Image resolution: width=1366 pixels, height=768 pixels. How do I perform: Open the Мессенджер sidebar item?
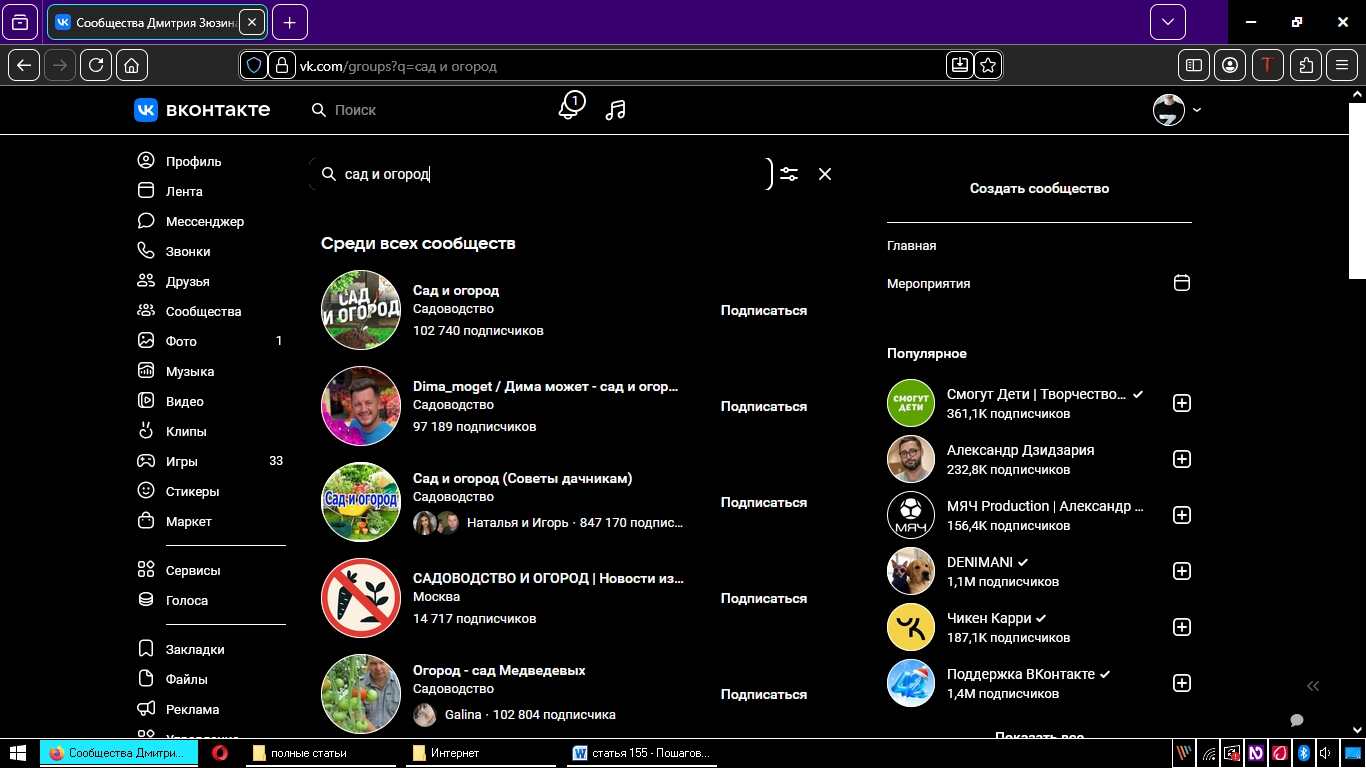tap(204, 221)
